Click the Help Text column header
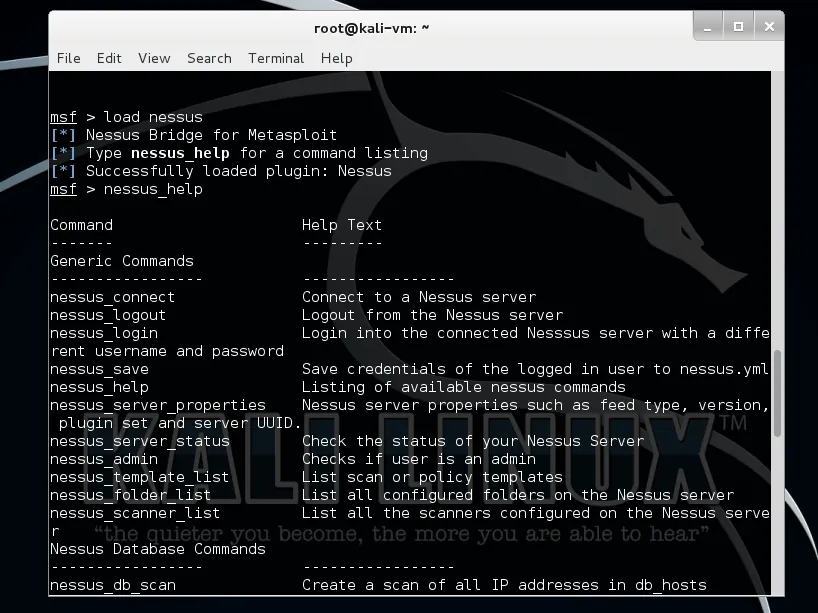818x613 pixels. point(341,225)
